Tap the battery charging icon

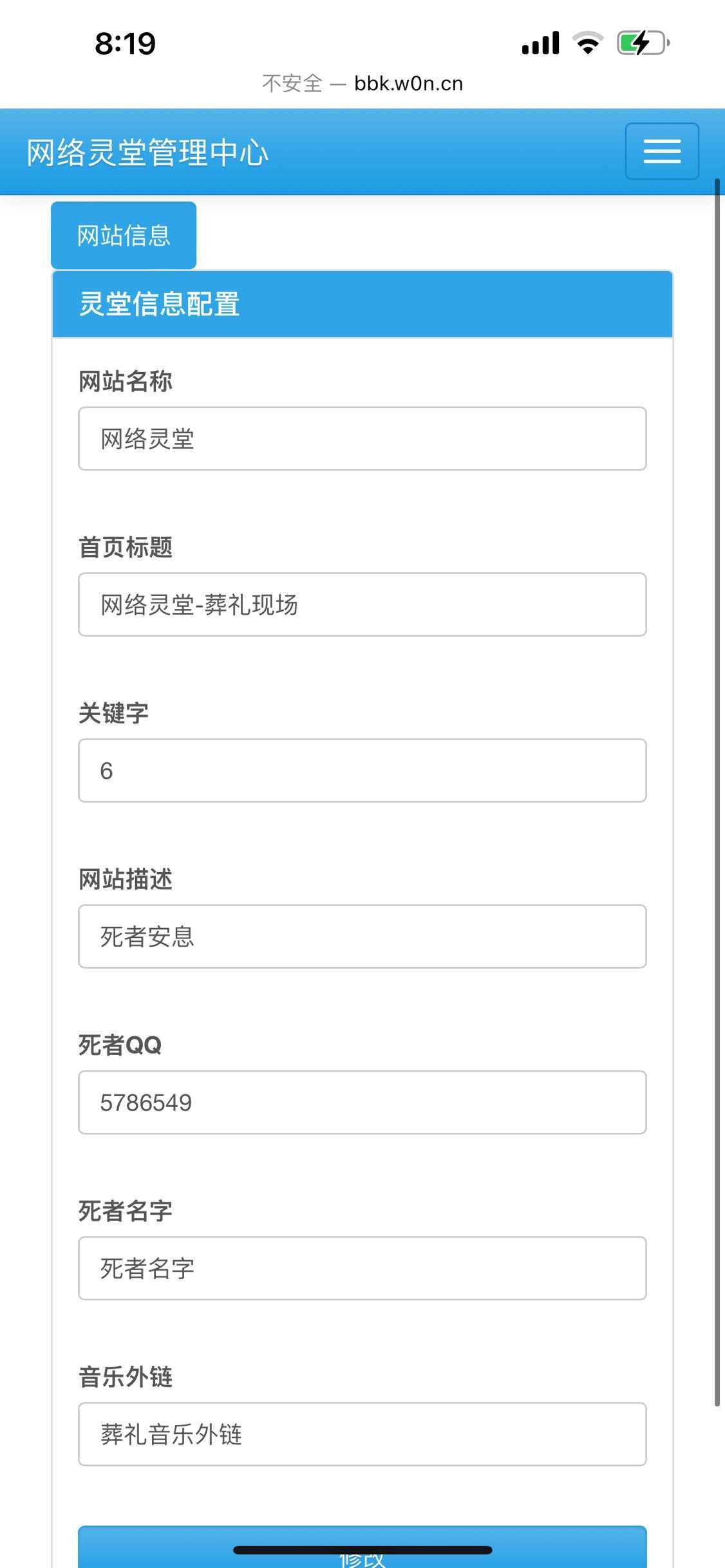[643, 43]
